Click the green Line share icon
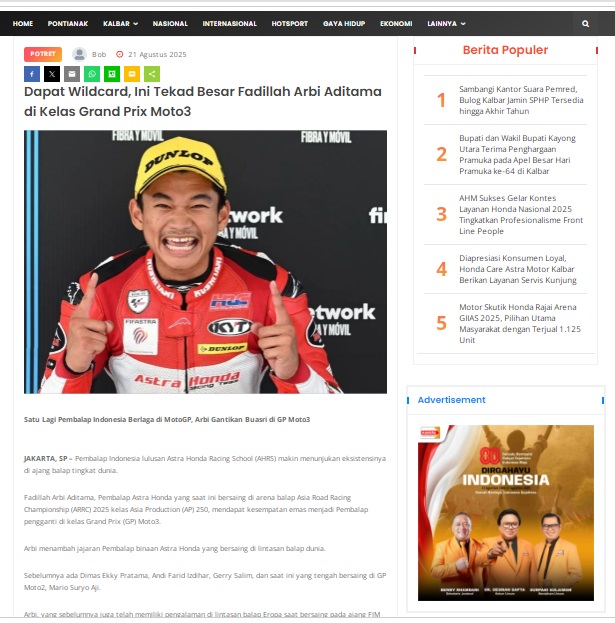This screenshot has height=623, width=615. click(x=112, y=74)
